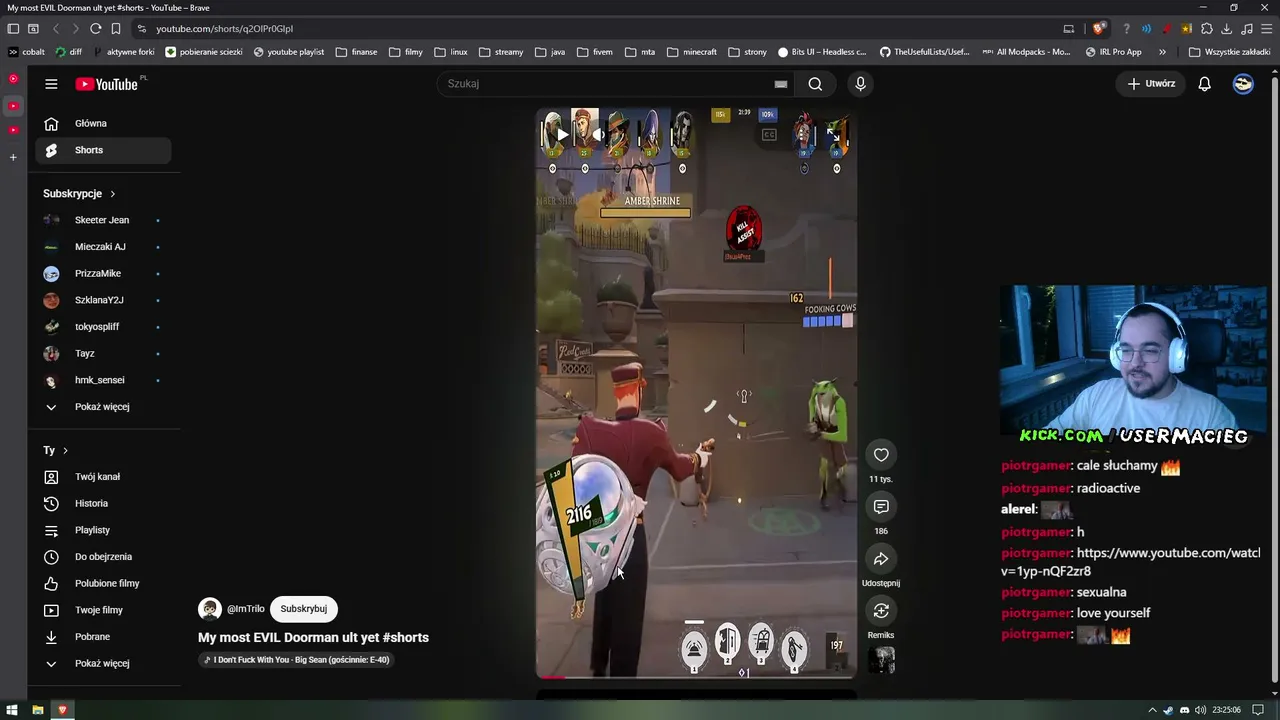Bookmark this page from the toolbar
This screenshot has height=720, width=1280.
pos(116,29)
